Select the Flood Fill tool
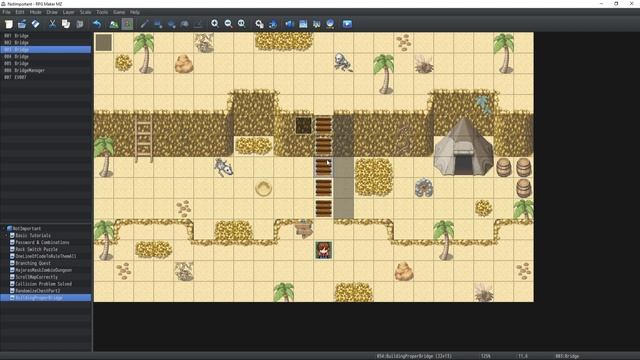 (184, 24)
